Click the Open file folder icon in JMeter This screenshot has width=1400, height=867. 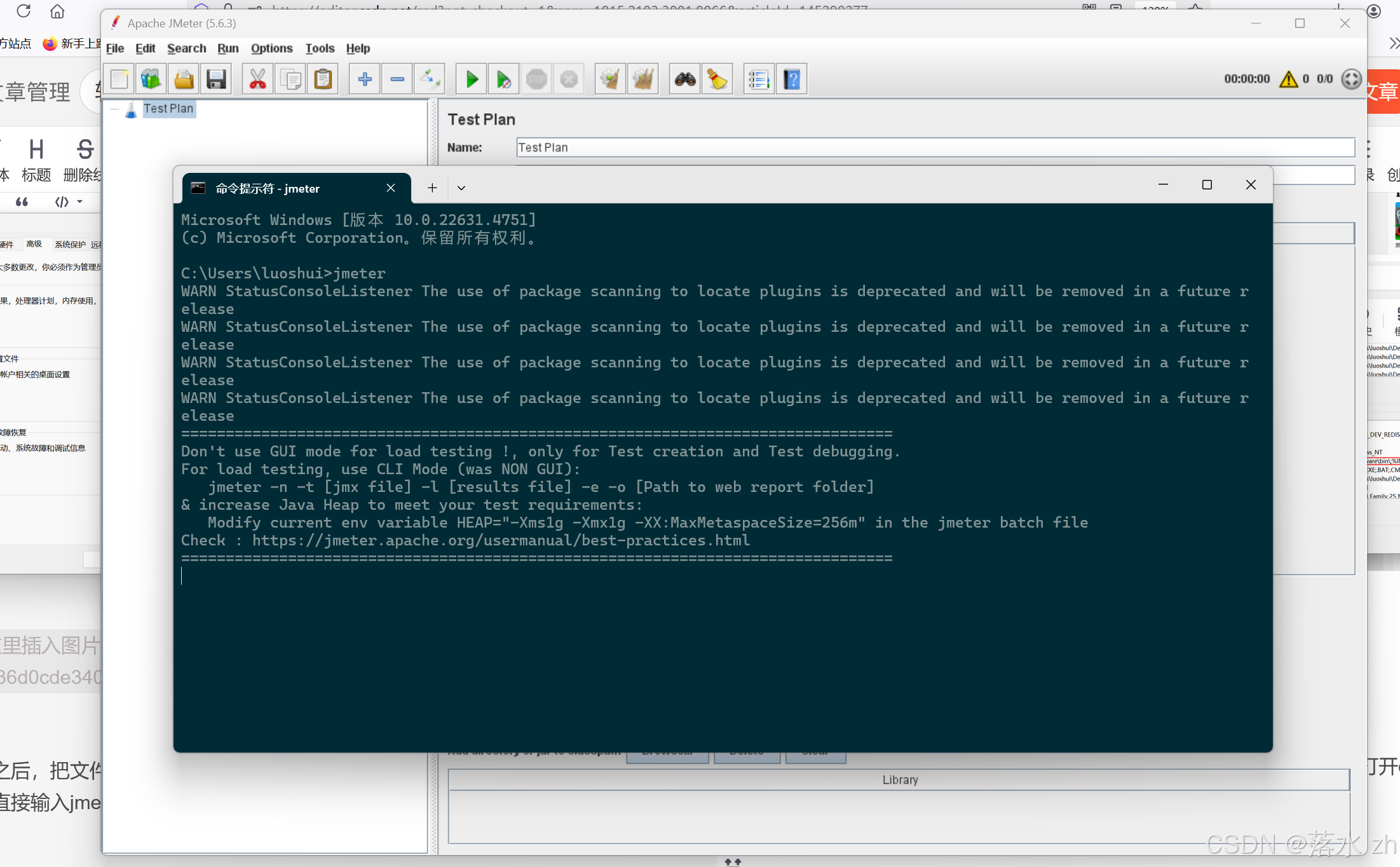click(x=184, y=79)
